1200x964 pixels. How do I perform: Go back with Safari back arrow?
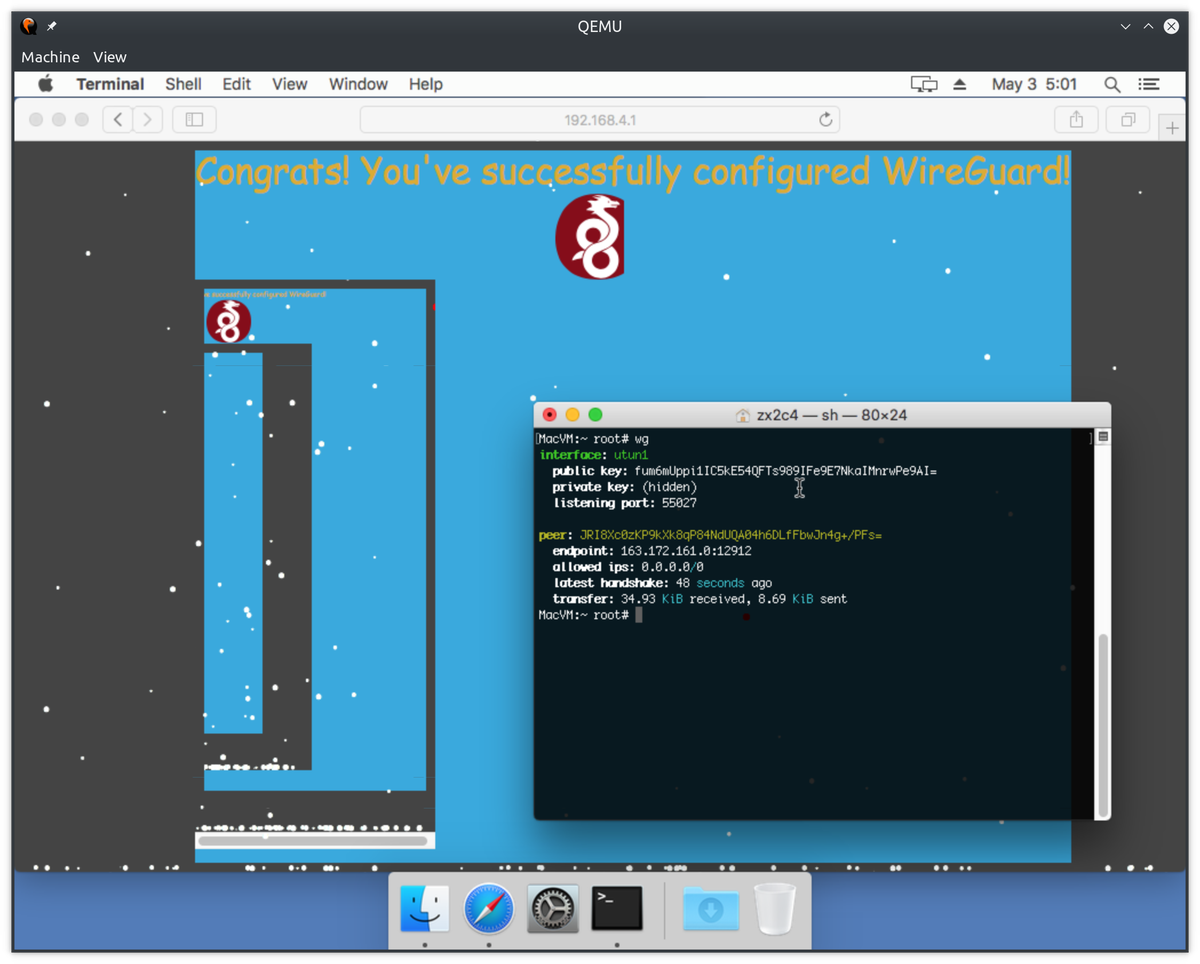(118, 120)
